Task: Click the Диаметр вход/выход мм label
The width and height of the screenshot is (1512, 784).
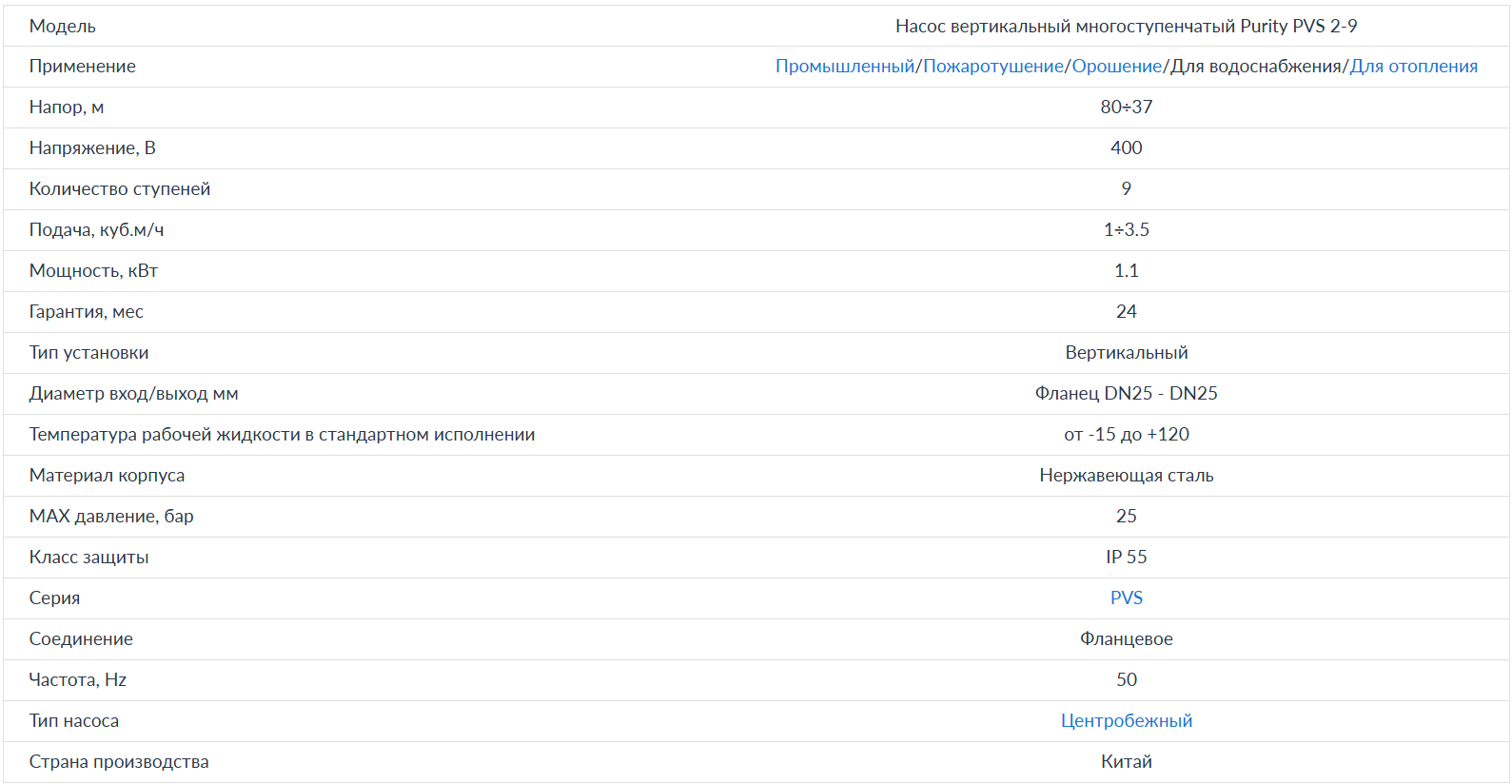Action: [x=134, y=394]
